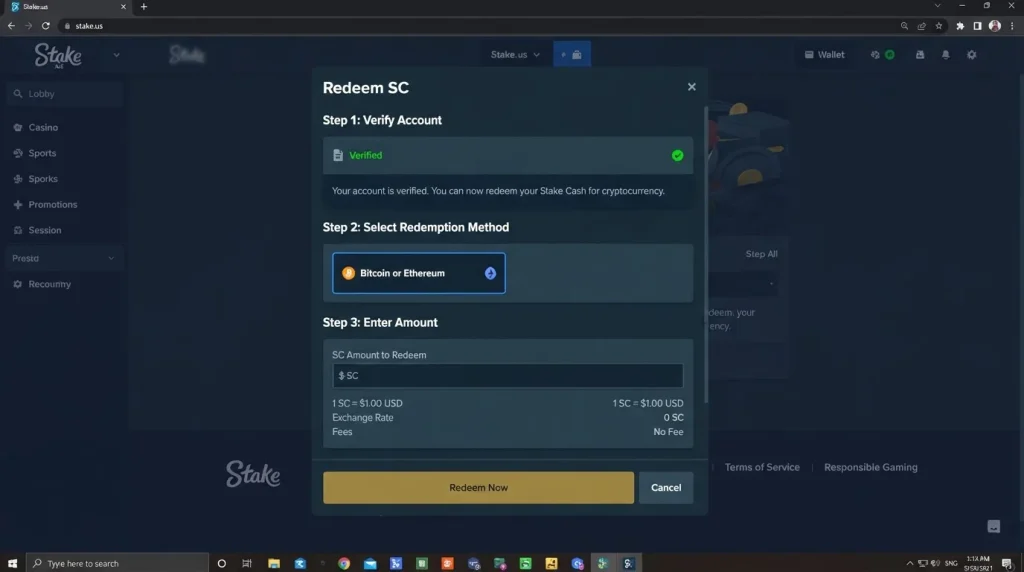
Task: Open the user profile icon in header
Action: [920, 55]
